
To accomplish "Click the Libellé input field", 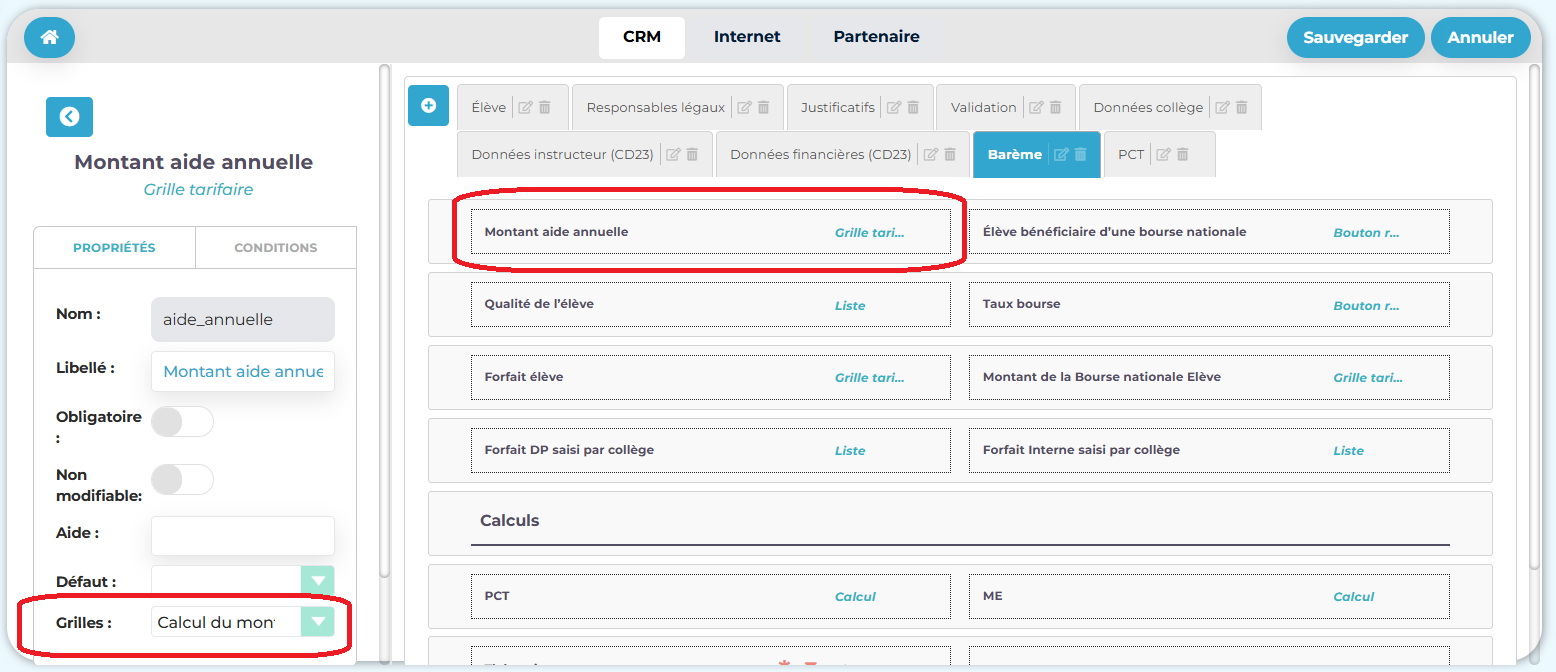I will [x=243, y=371].
